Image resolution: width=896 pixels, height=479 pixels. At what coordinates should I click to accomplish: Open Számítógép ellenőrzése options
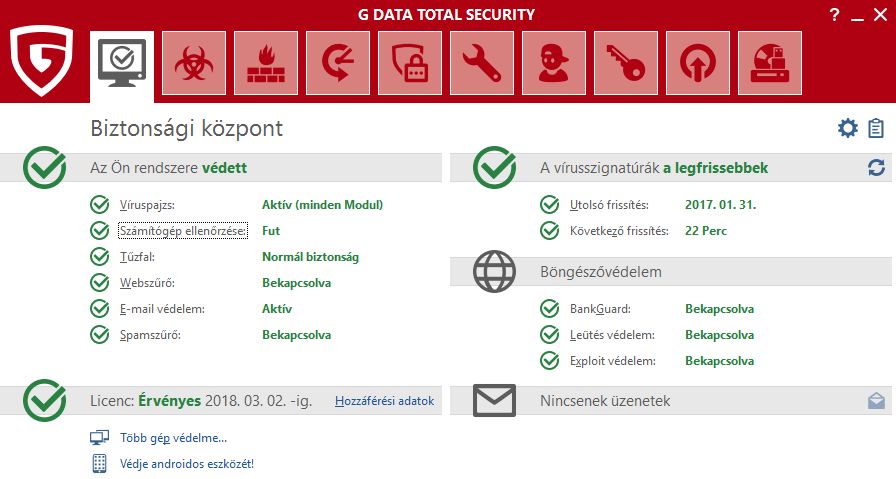click(x=183, y=231)
